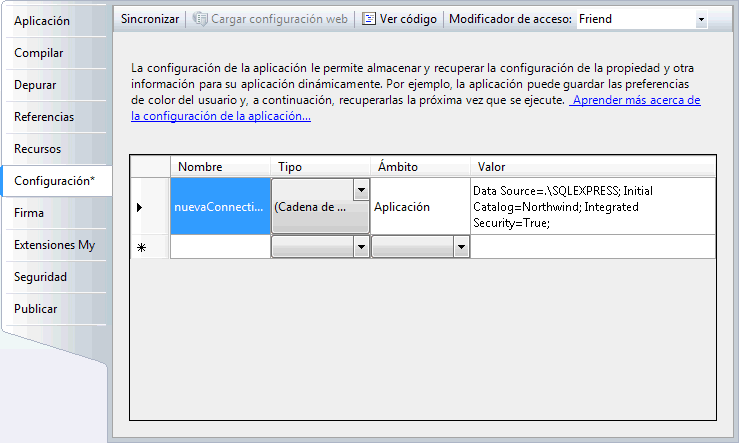Click the Ver código toolbar icon
The image size is (739, 443).
[369, 19]
